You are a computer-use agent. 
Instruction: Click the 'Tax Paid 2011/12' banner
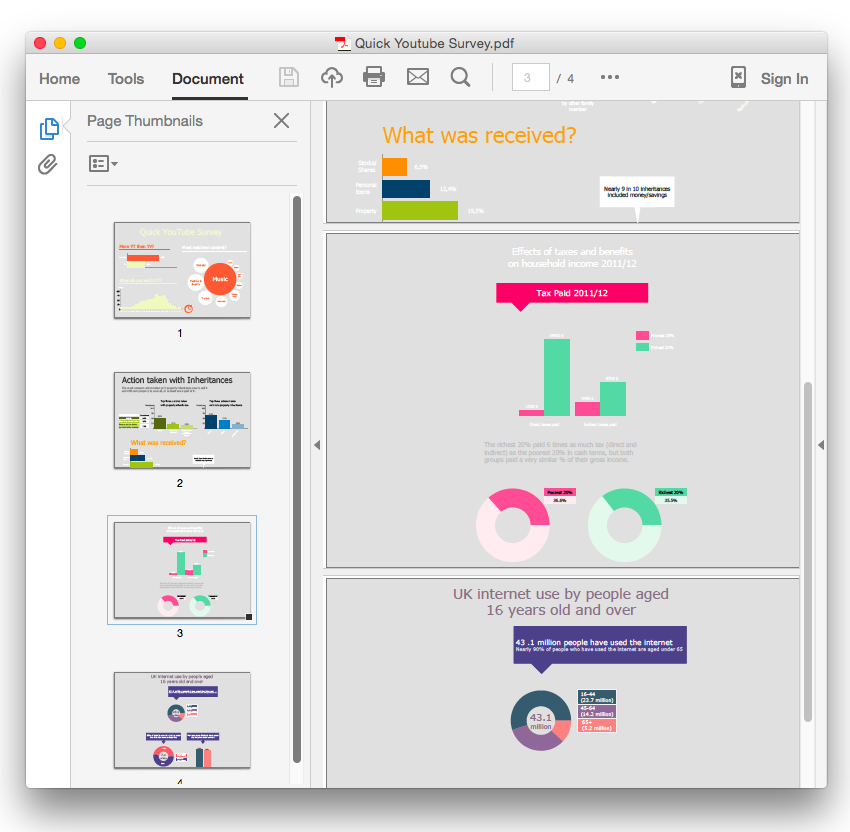(x=572, y=293)
